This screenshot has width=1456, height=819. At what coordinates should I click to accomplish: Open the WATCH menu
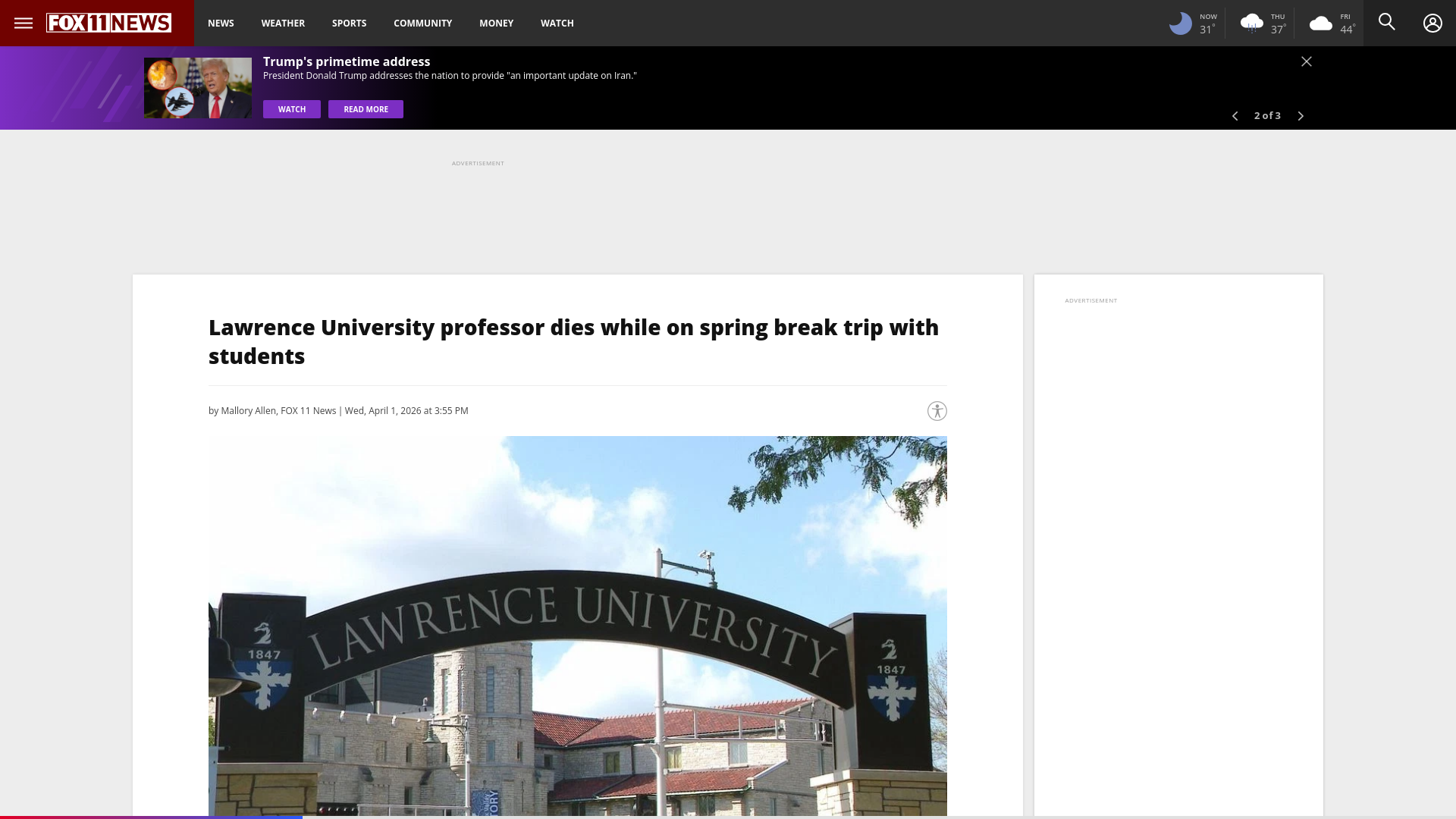pyautogui.click(x=557, y=23)
